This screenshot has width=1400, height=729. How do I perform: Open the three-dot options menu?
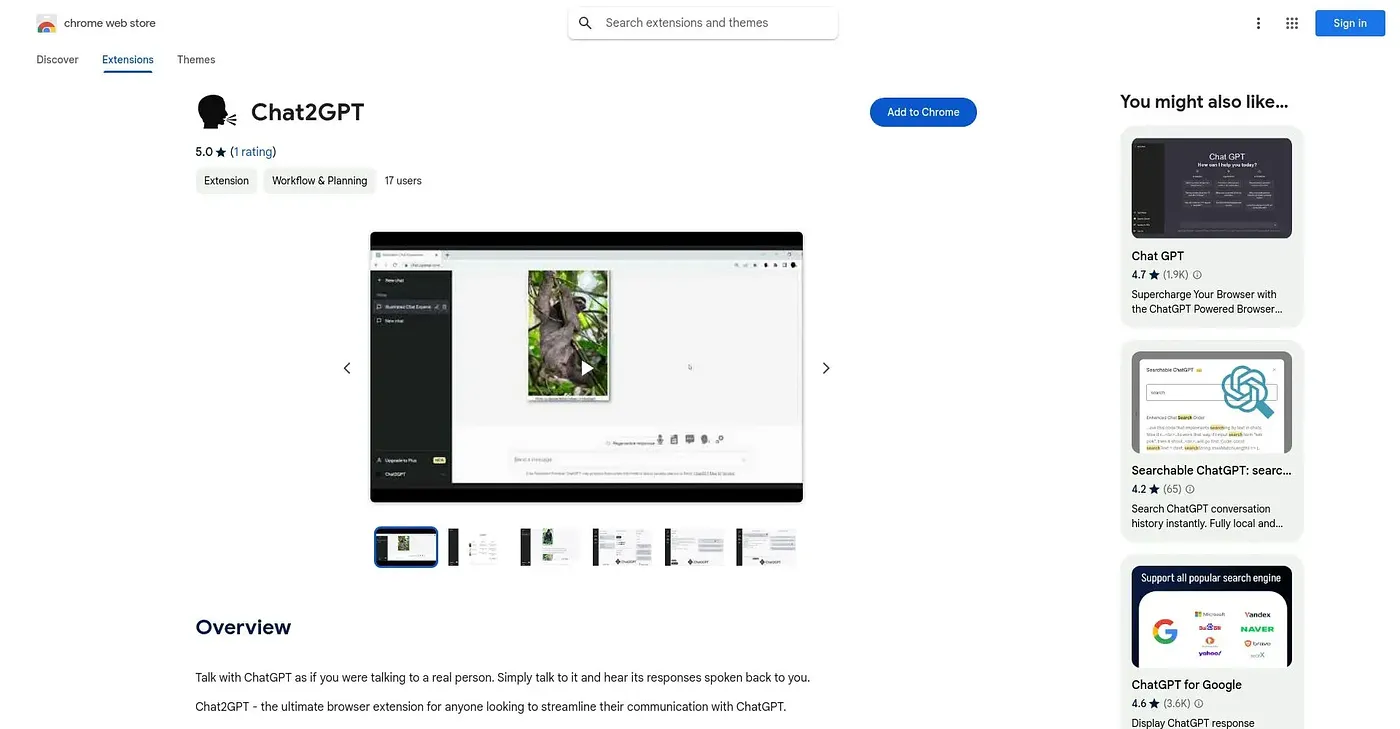pos(1258,23)
